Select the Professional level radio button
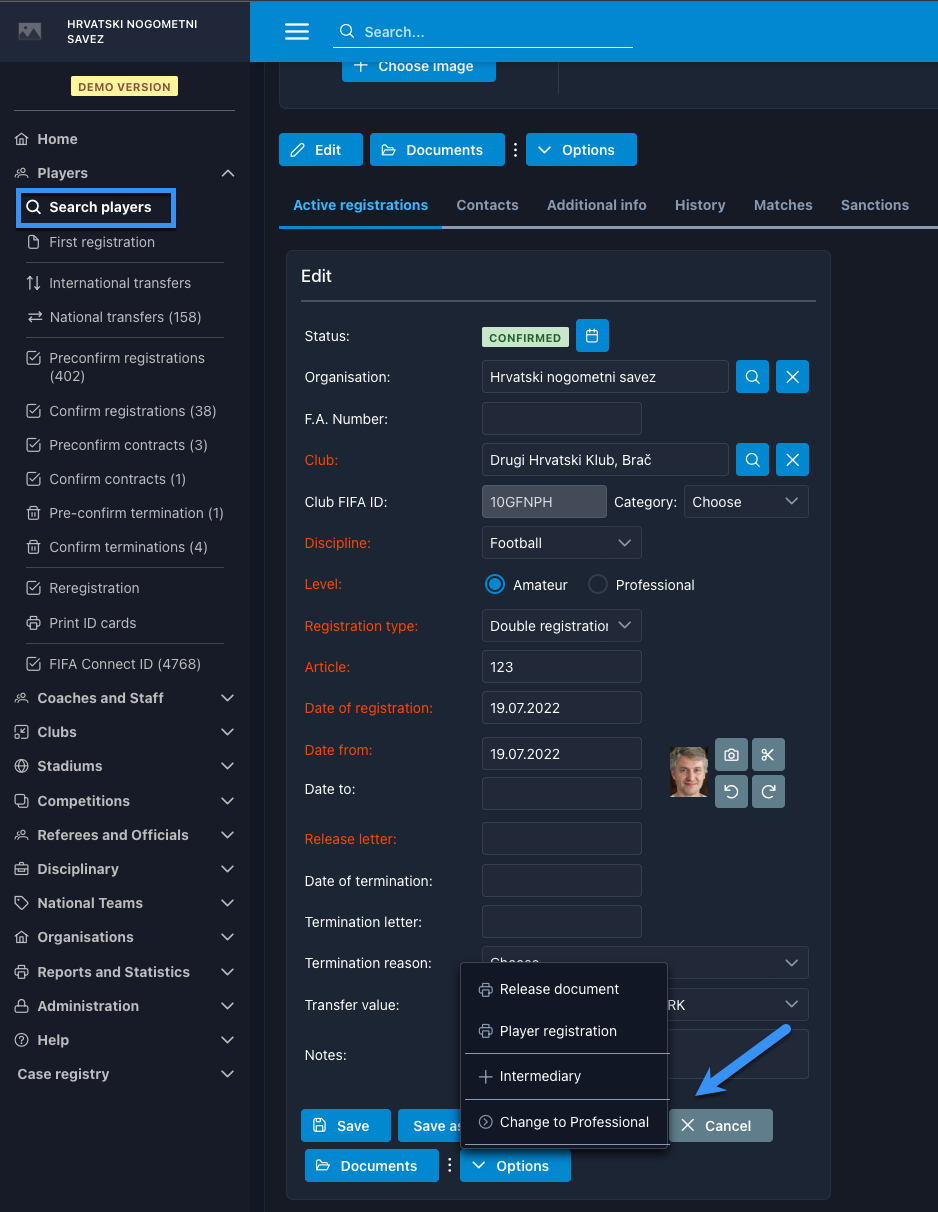The image size is (938, 1212). 598,585
